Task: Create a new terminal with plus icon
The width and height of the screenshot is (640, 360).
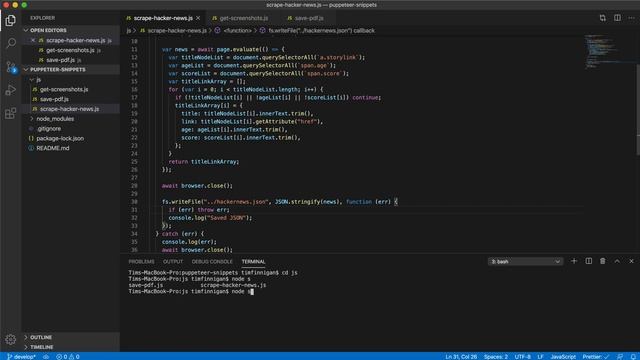Action: (574, 261)
